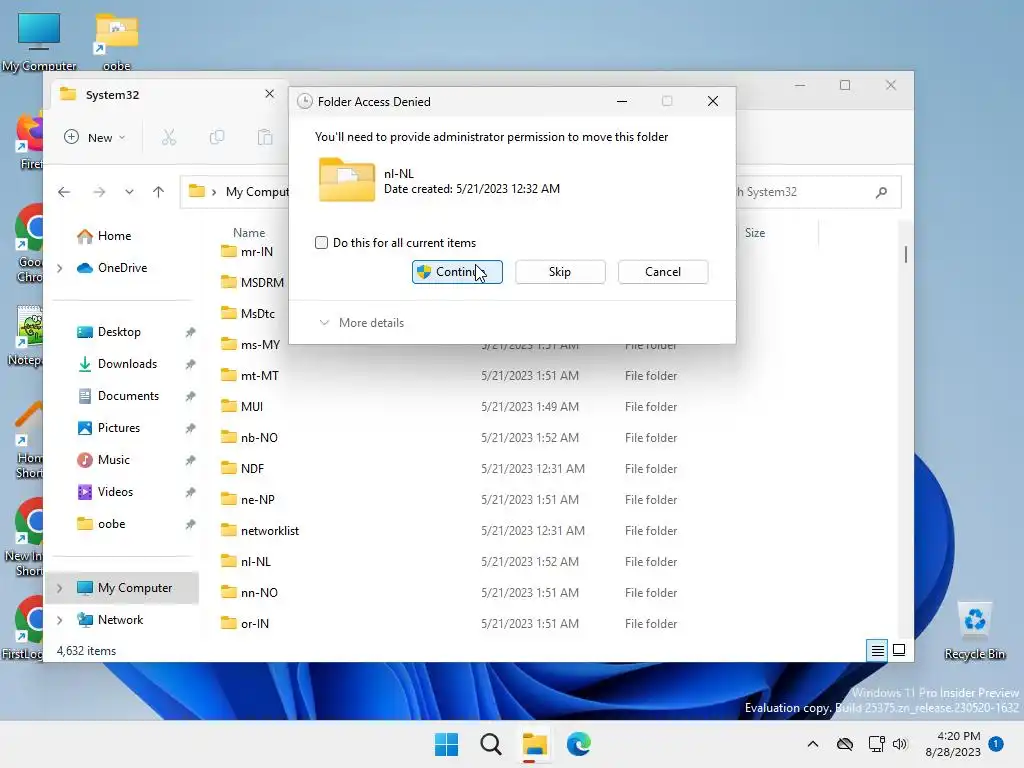Open Music from quick access

click(x=104, y=460)
